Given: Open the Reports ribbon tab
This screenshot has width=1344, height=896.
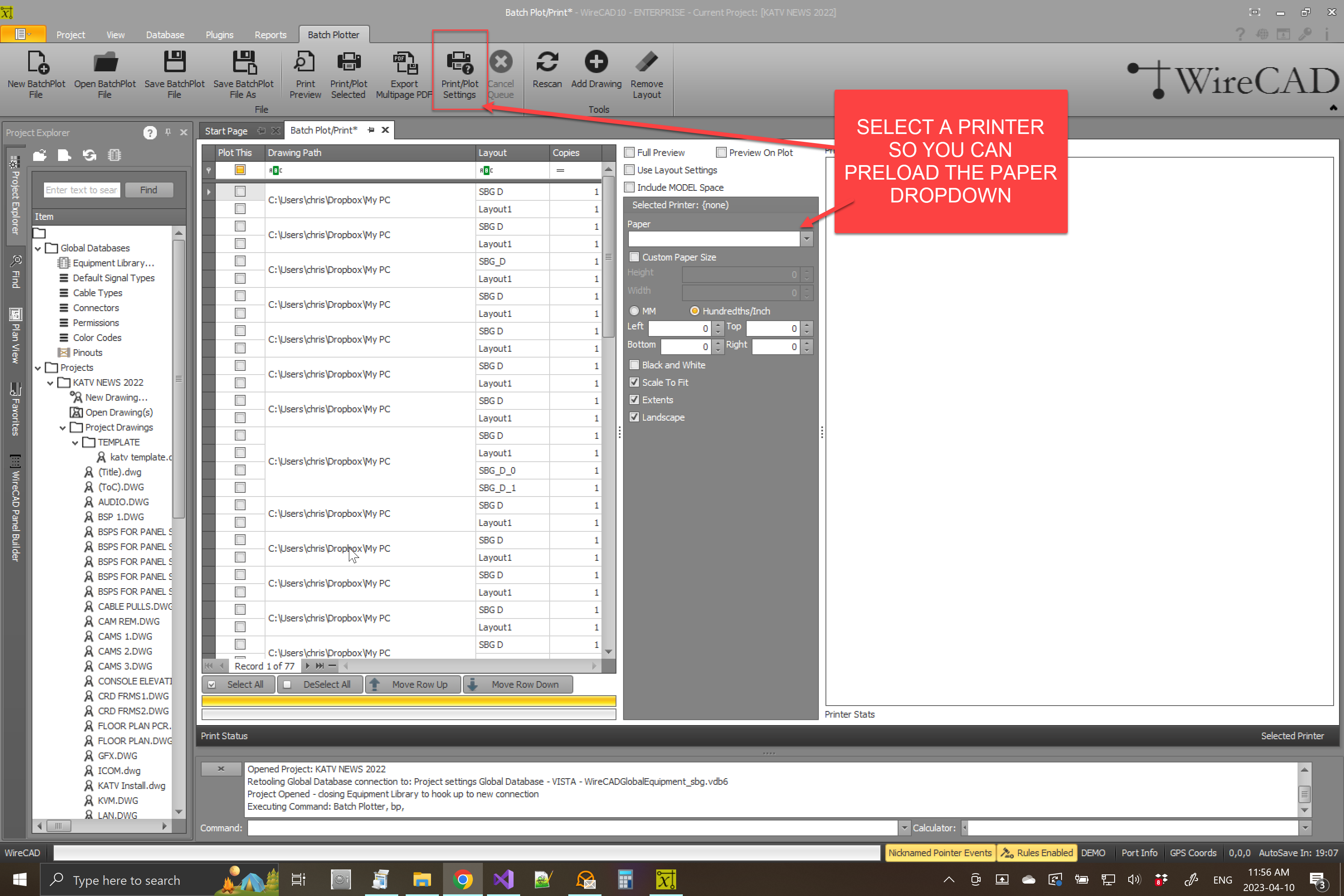Looking at the screenshot, I should tap(270, 35).
